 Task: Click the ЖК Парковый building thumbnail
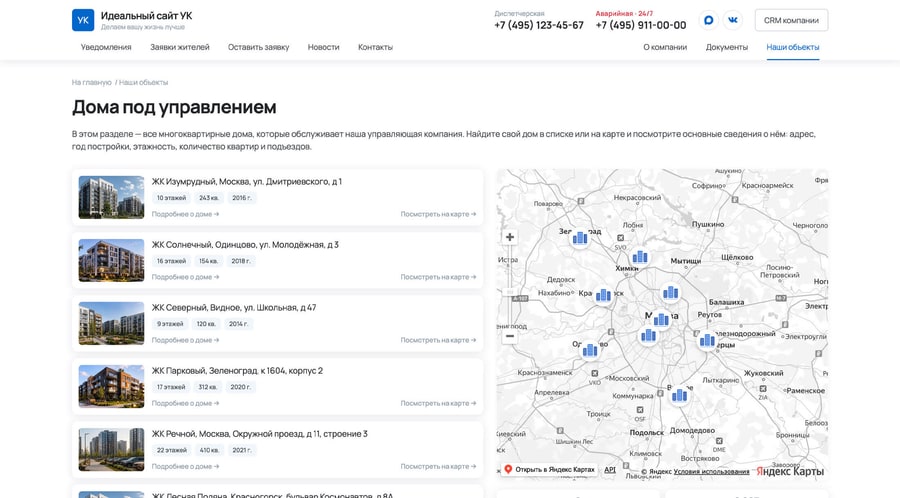[x=111, y=387]
